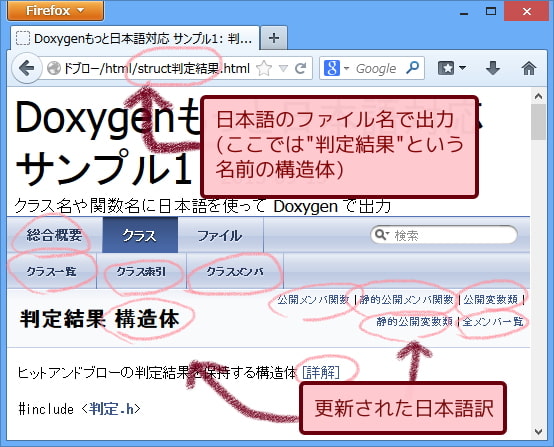This screenshot has height=447, width=554.
Task: Open the 全メンバ一覧 link
Action: 493,322
